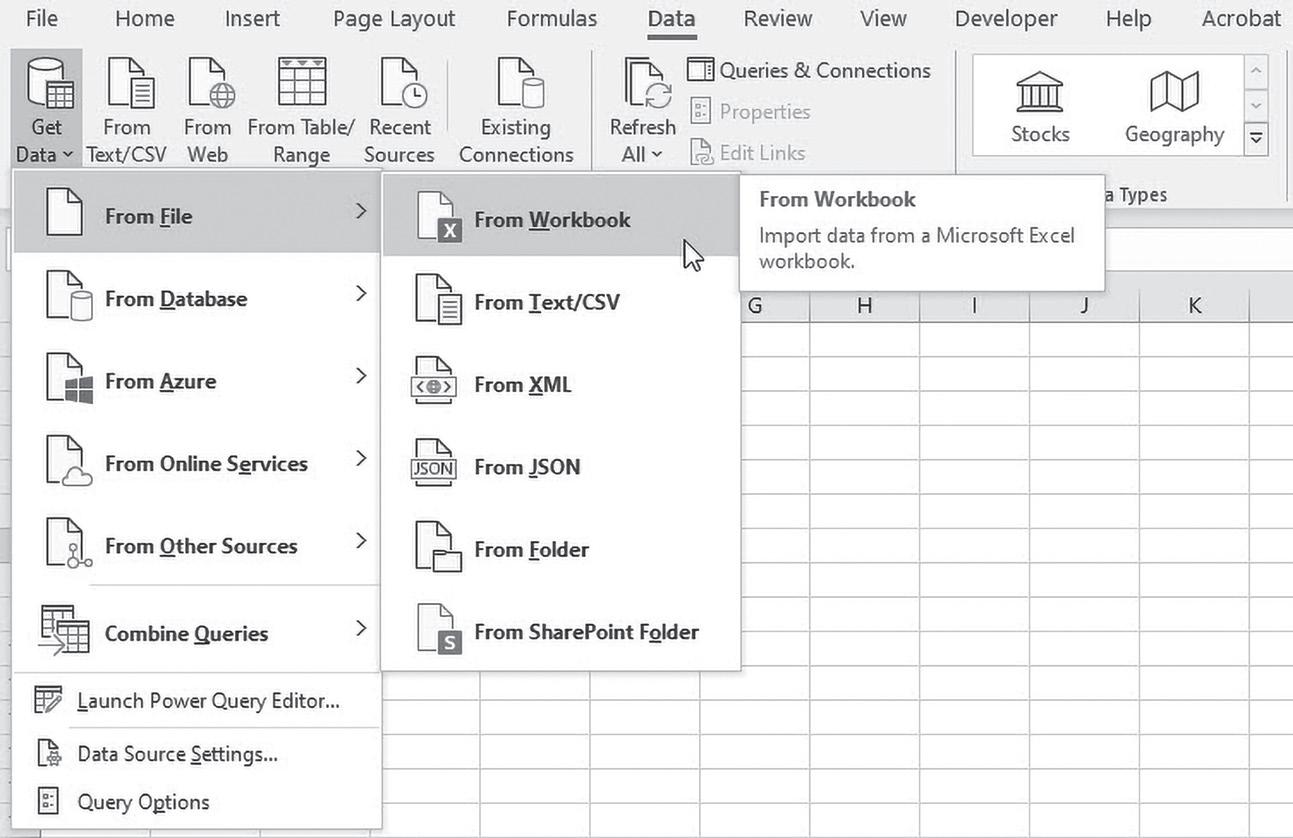Select the Stocks data type
The image size is (1293, 838).
tap(1040, 107)
